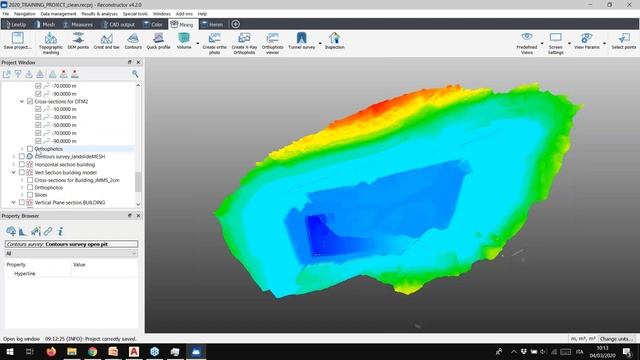Uncheck the -10.0000 m section checkbox
Viewport: 640px width, 360px height.
38,109
